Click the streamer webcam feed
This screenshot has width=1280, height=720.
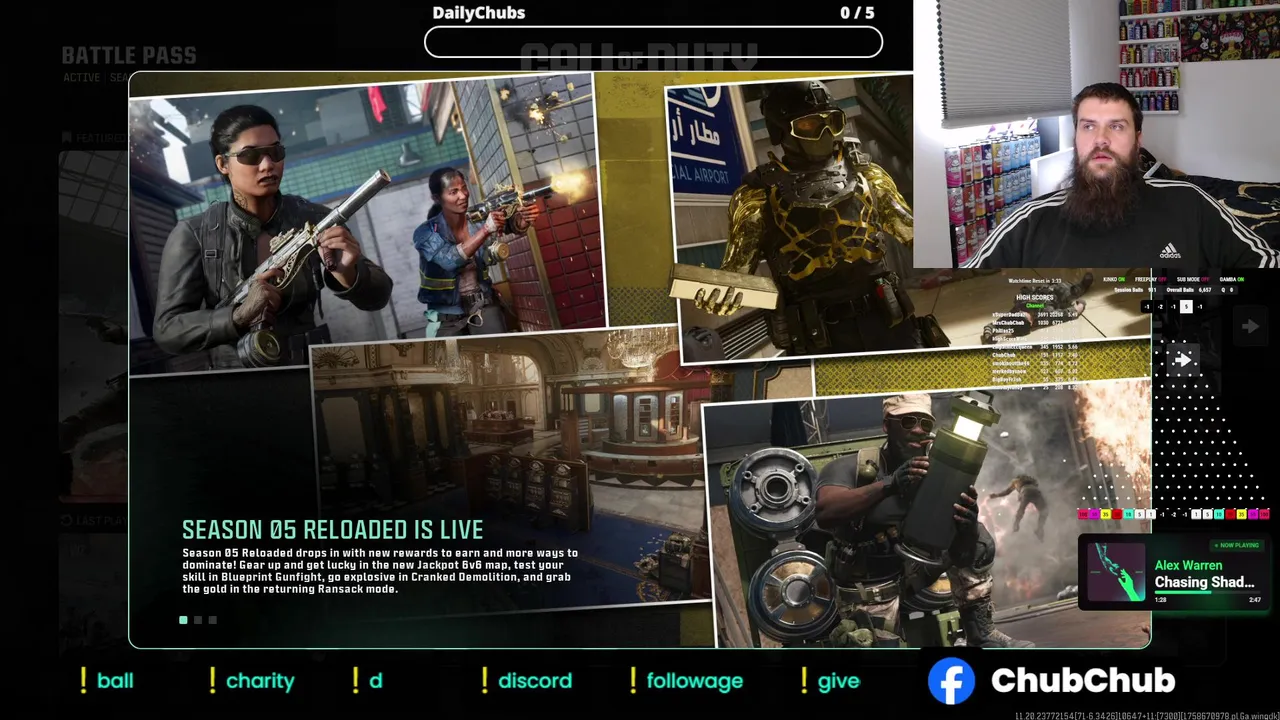click(1096, 134)
